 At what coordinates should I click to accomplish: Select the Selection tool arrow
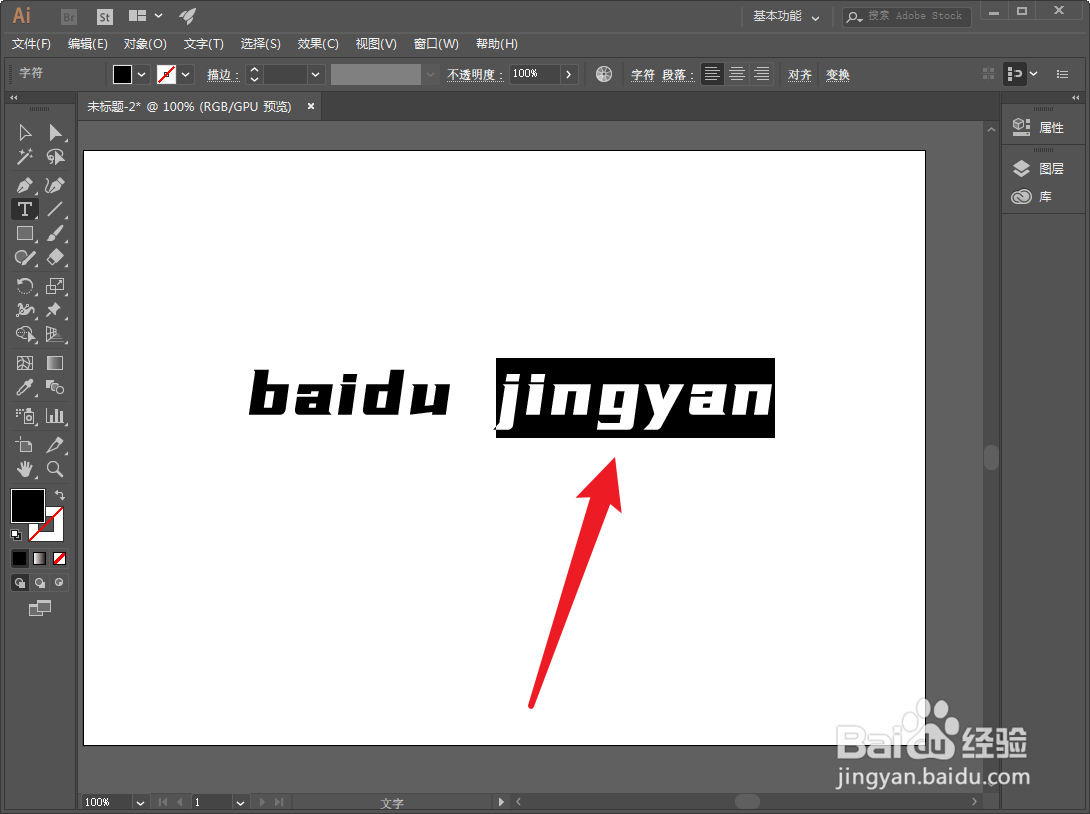pos(25,132)
